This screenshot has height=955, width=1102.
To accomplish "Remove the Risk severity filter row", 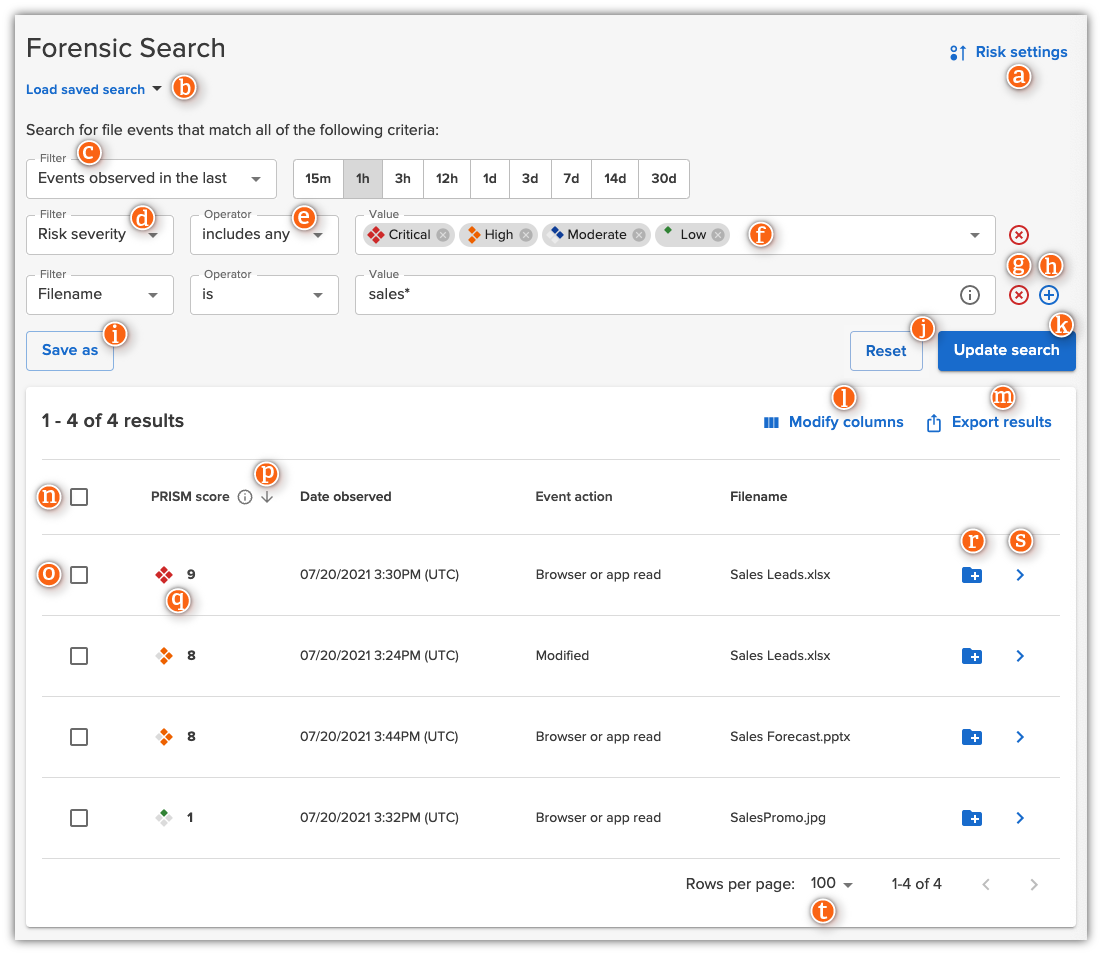I will (x=1018, y=235).
